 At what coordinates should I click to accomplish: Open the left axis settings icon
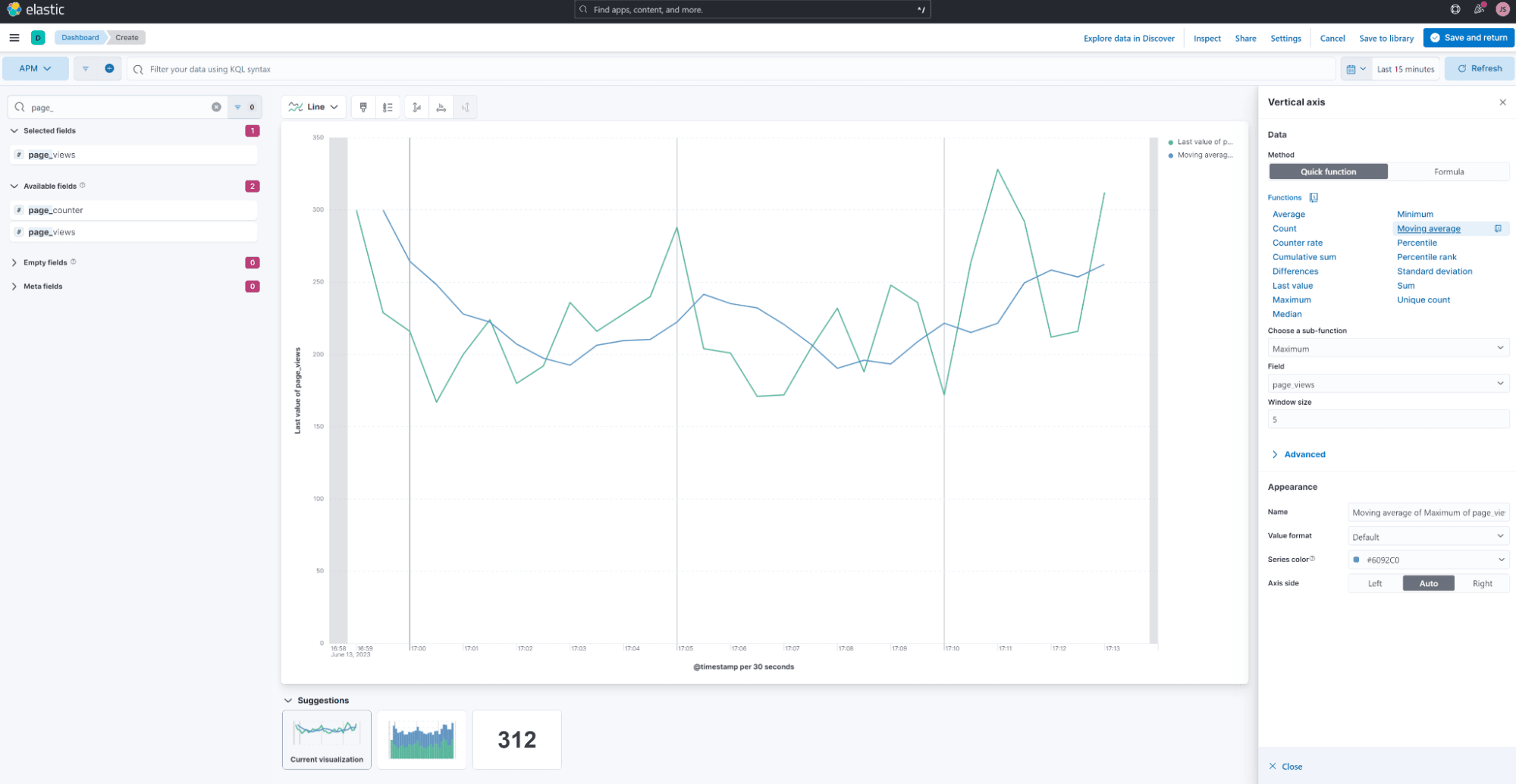[416, 107]
